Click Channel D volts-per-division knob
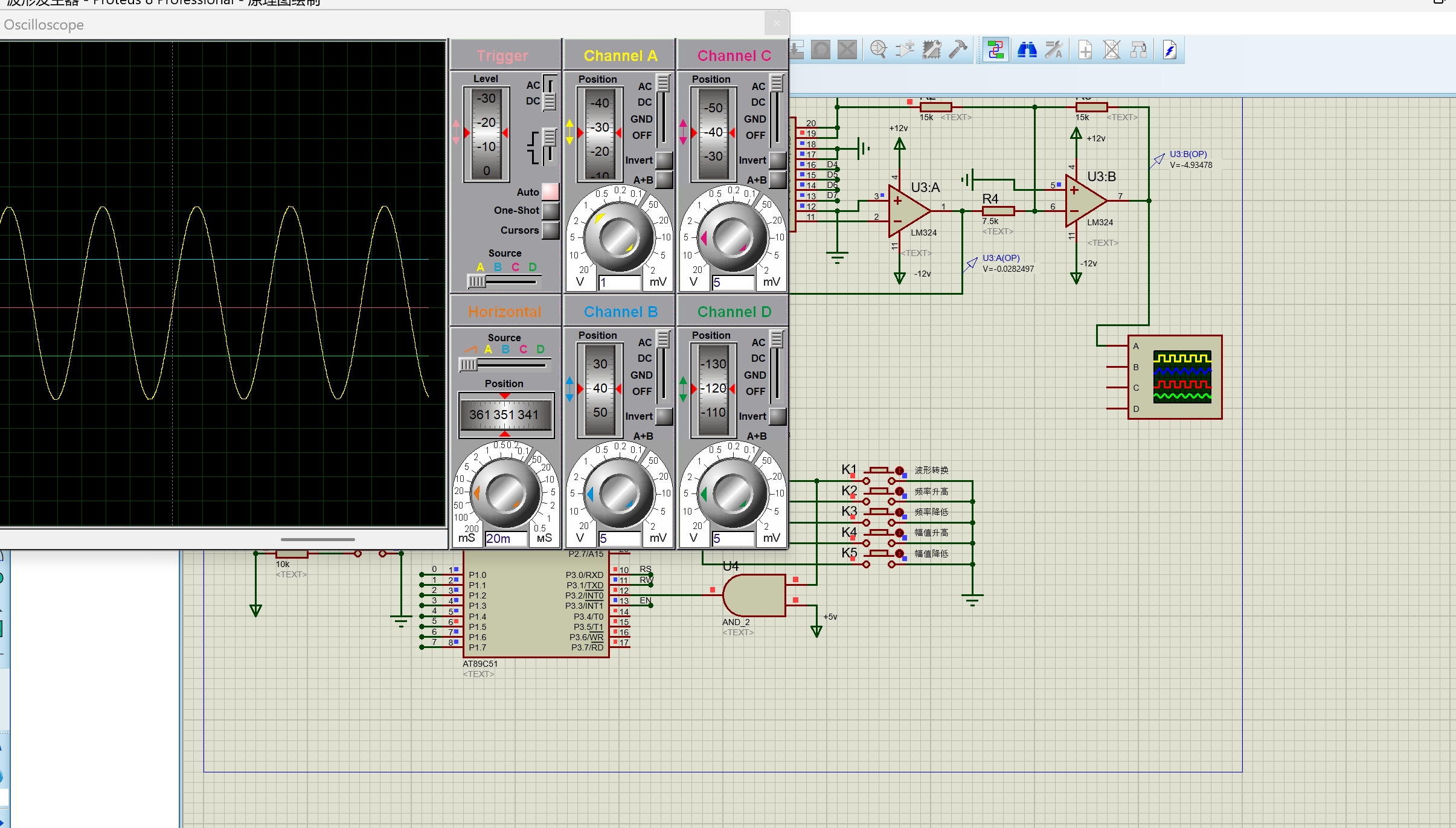 point(733,494)
